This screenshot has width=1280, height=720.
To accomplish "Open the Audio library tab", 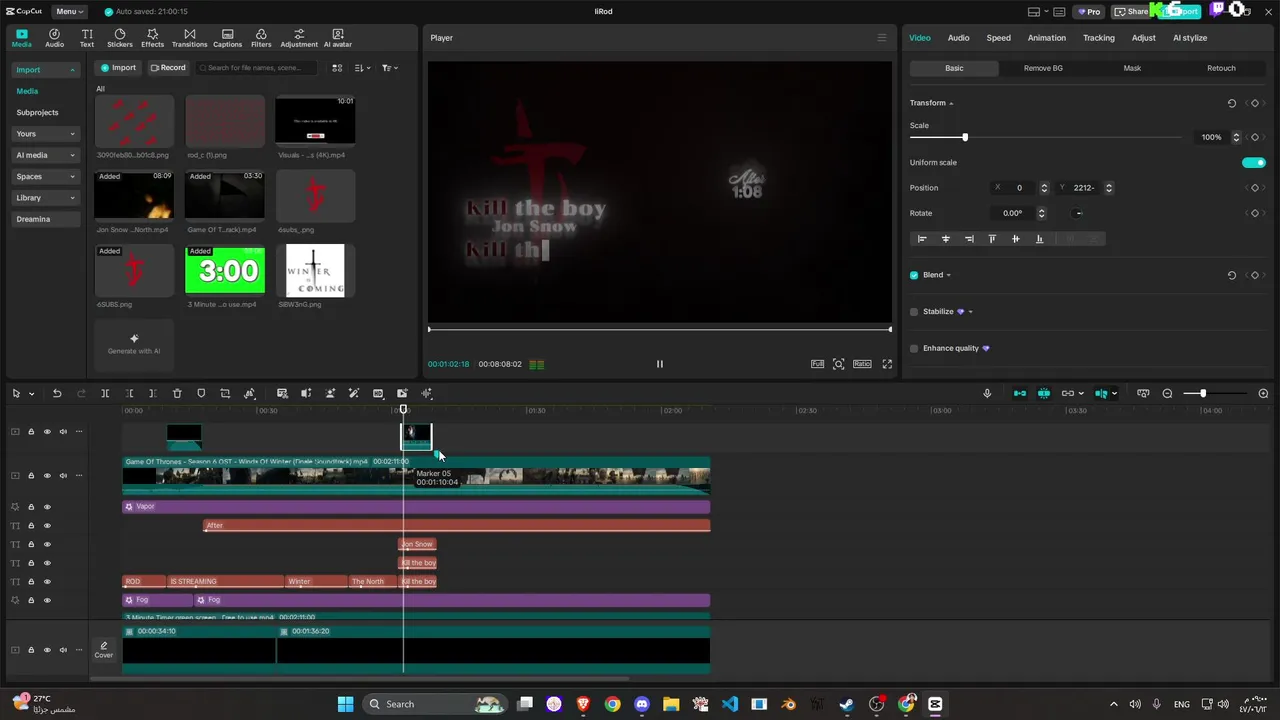I will tap(54, 38).
